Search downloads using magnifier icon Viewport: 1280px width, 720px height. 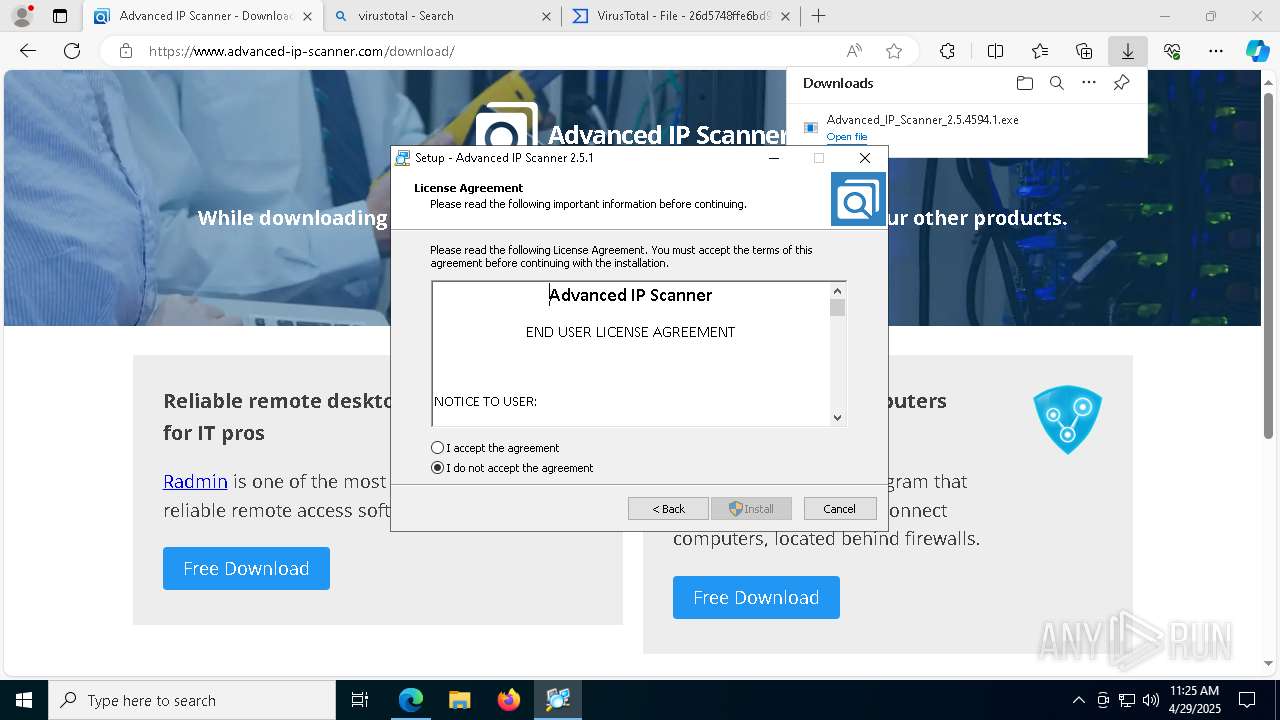point(1056,83)
